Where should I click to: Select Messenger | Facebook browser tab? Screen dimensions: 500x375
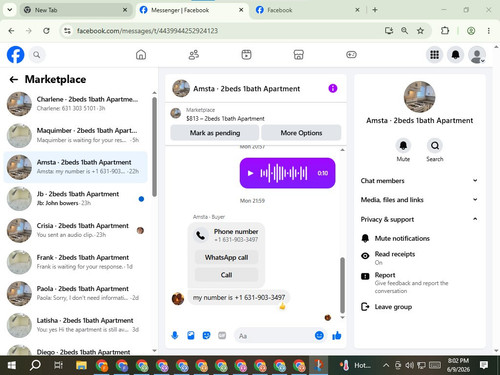click(191, 10)
